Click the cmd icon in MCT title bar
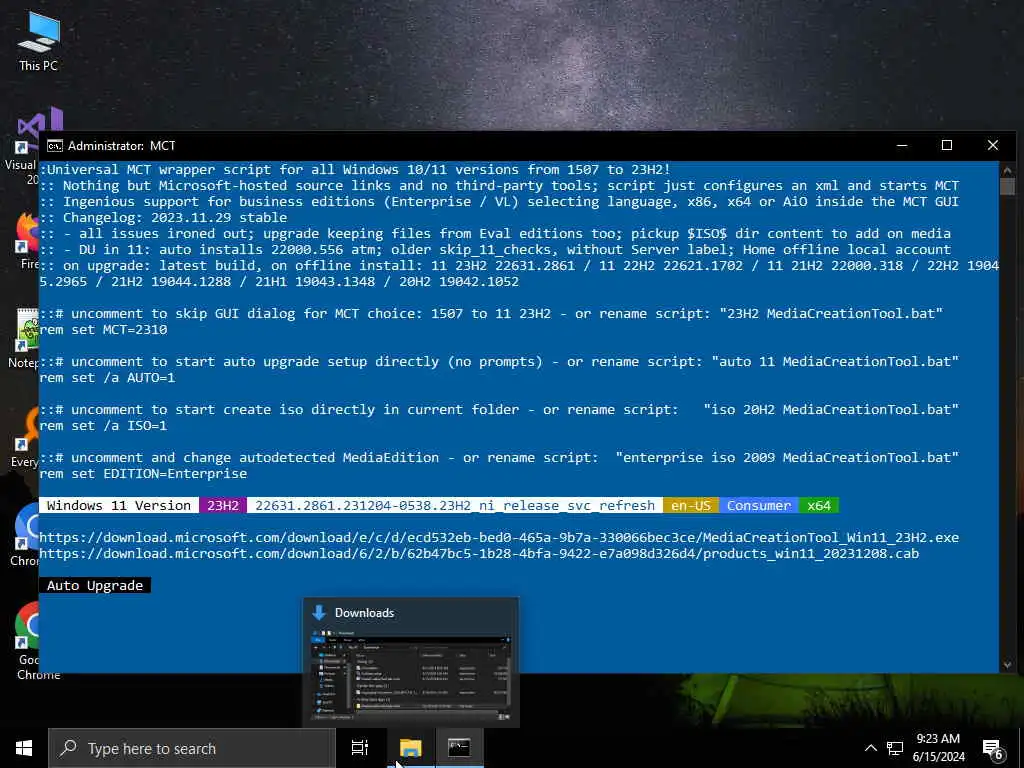 (55, 146)
